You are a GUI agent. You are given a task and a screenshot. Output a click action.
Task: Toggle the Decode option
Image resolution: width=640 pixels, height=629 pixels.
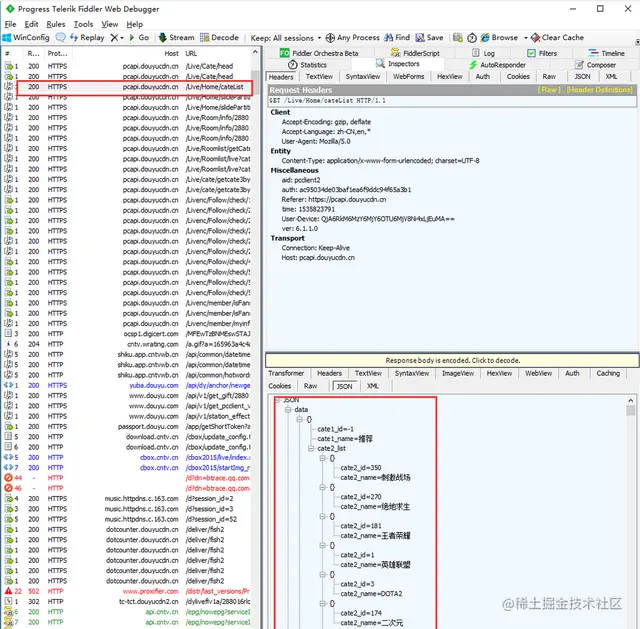tap(220, 38)
